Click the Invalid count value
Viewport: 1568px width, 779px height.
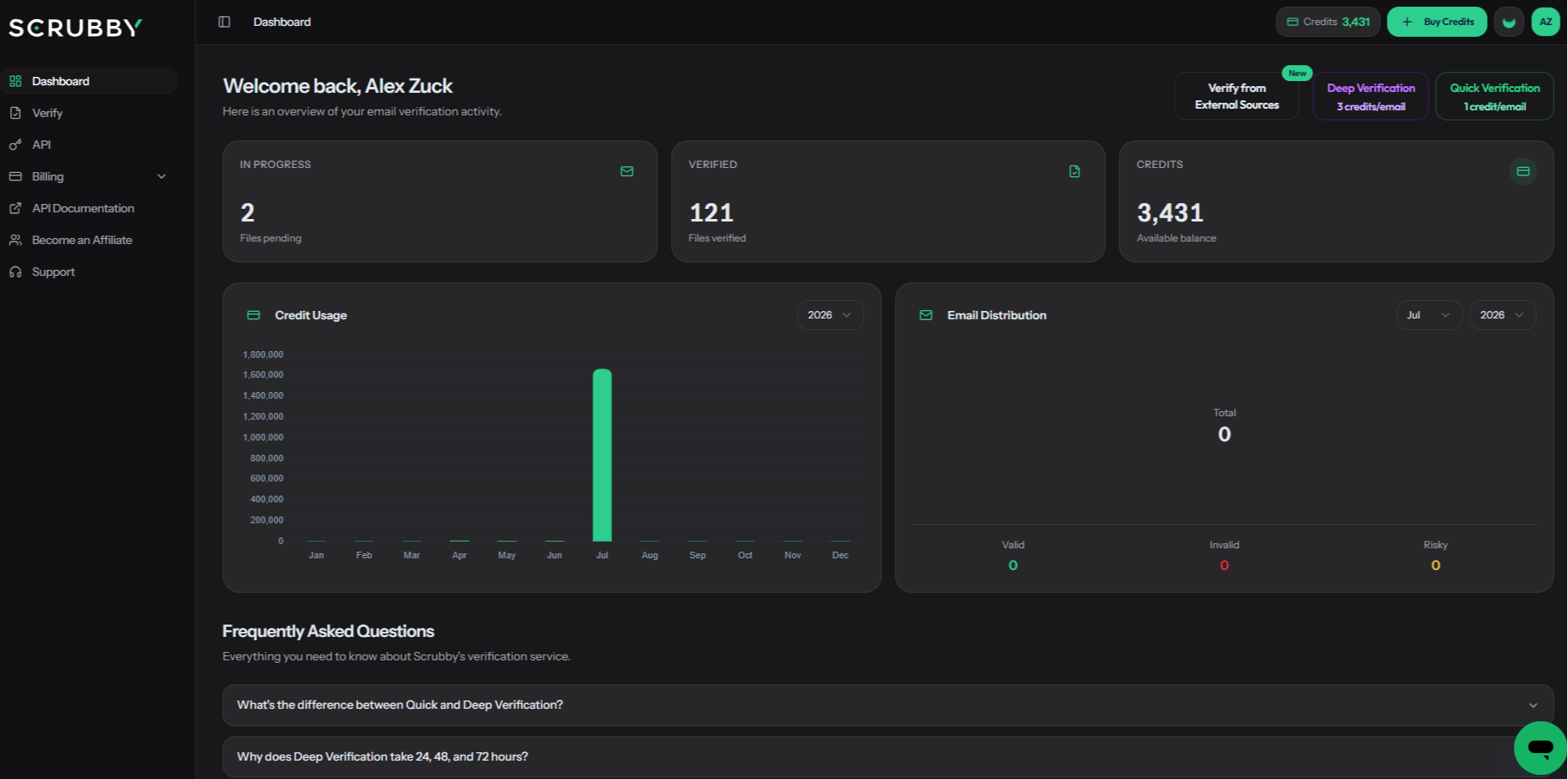tap(1224, 566)
